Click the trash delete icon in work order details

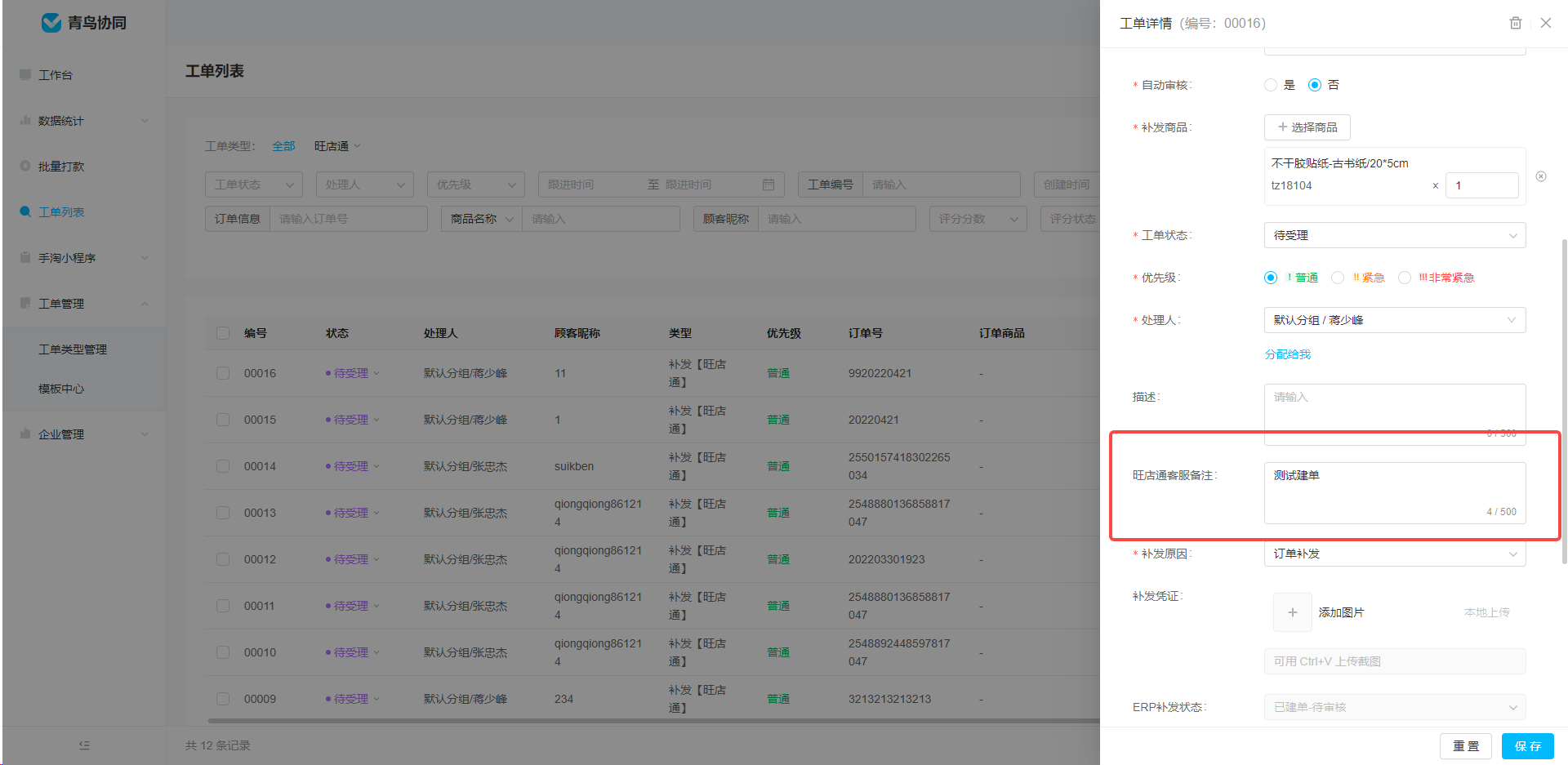(1515, 23)
